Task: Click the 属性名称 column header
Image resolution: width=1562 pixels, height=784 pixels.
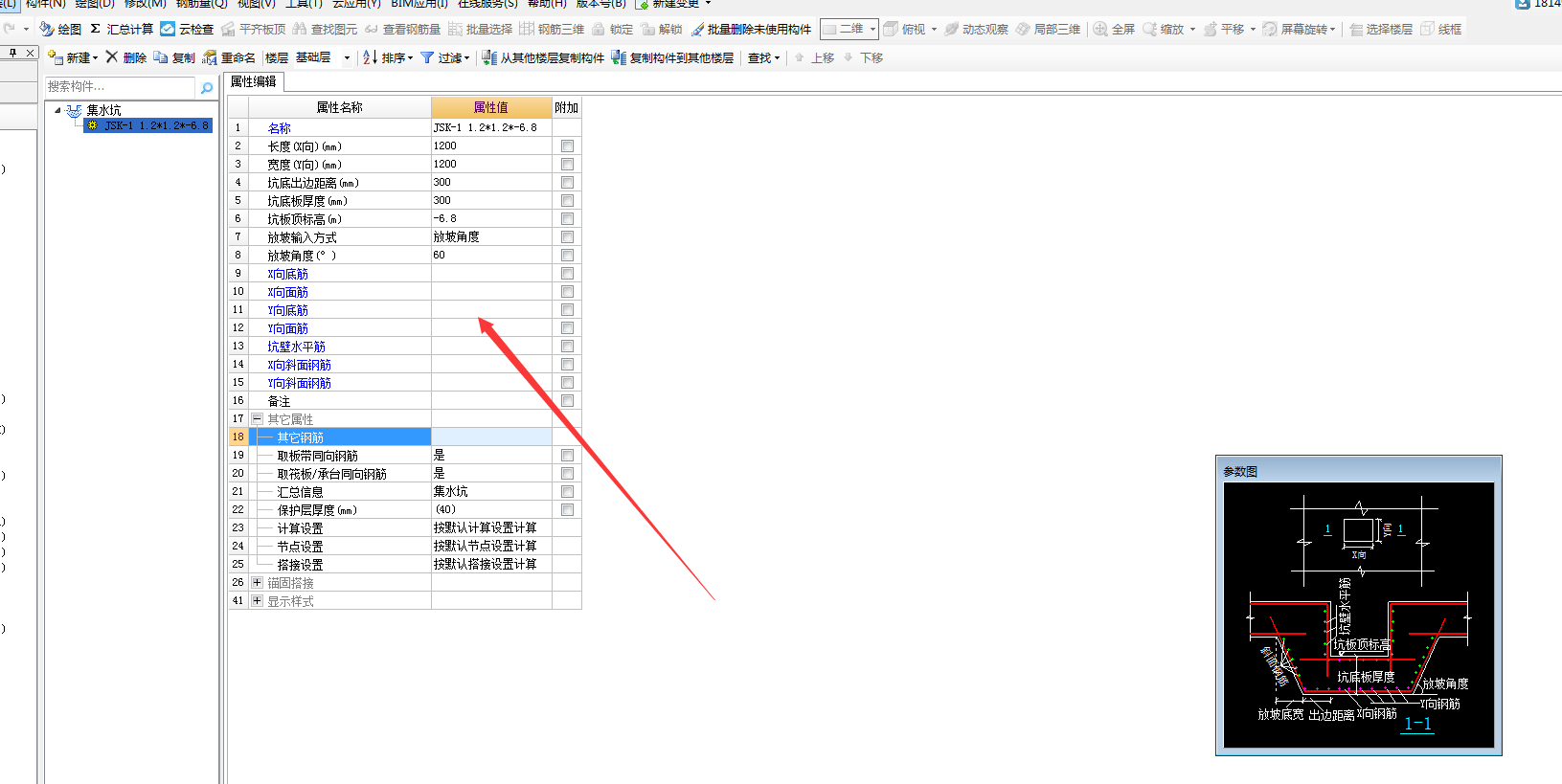Action: pos(340,107)
